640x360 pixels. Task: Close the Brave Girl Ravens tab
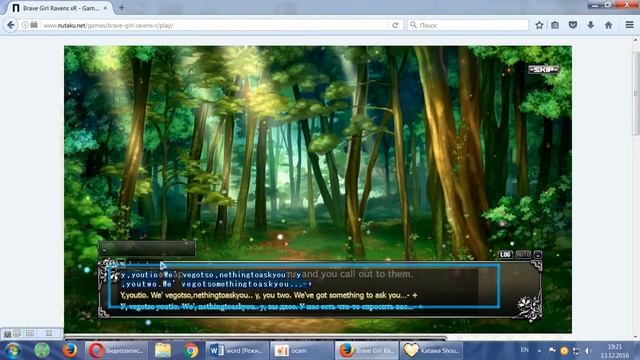pos(105,8)
